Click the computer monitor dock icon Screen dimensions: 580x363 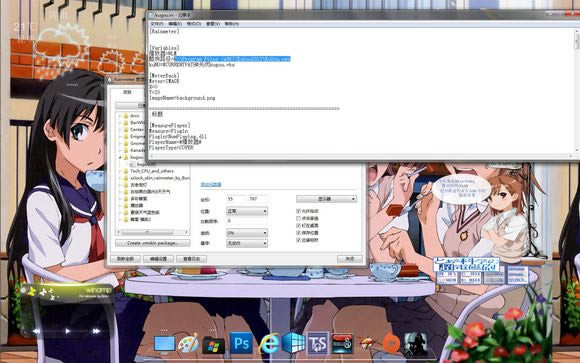164,344
